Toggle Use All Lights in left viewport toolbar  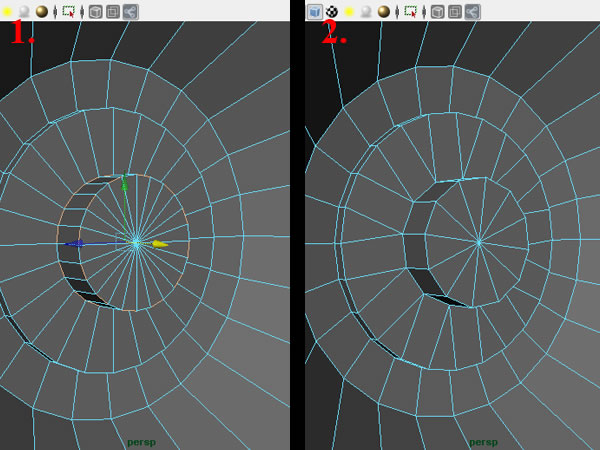click(x=7, y=11)
